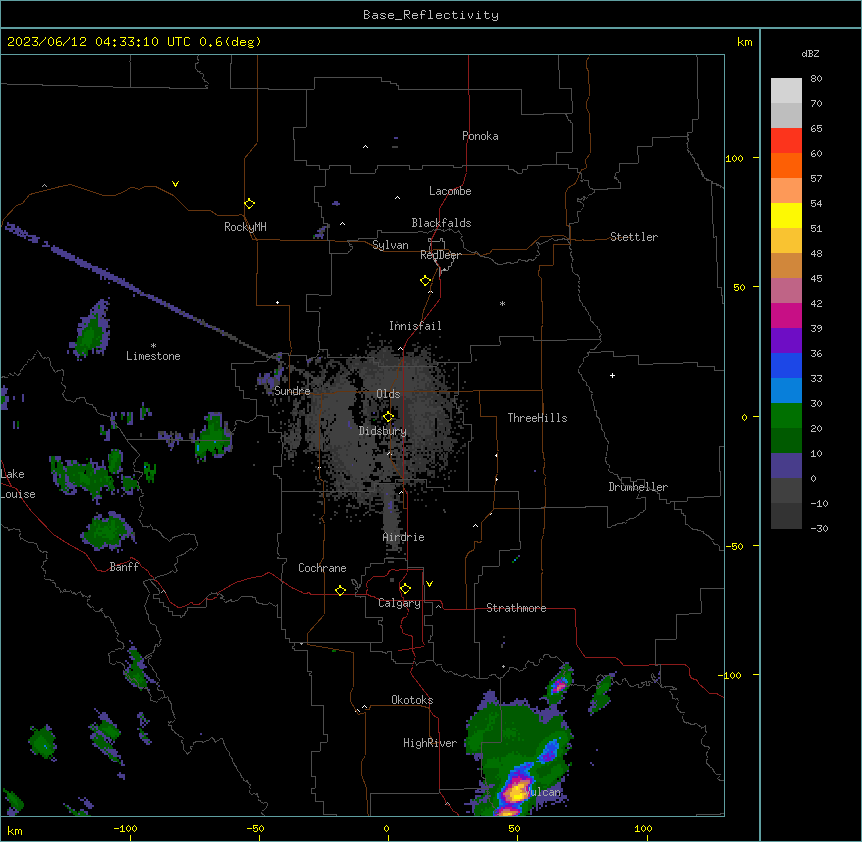Select the orange 57-60 dBZ legend swatch
This screenshot has height=842, width=862.
point(786,165)
